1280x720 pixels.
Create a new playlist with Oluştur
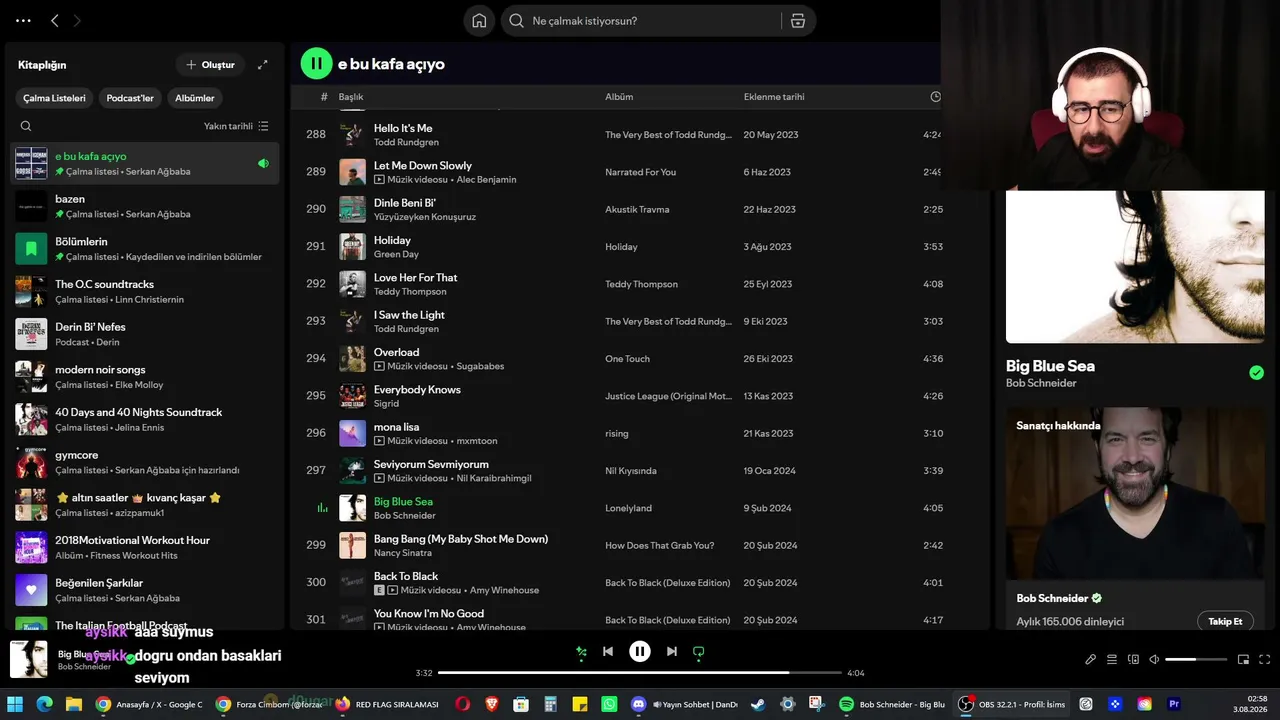click(x=210, y=65)
